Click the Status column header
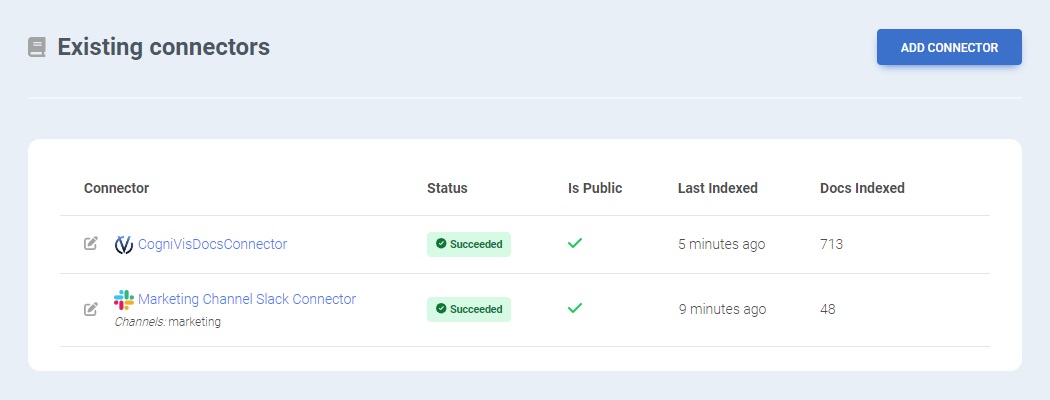 tap(447, 188)
